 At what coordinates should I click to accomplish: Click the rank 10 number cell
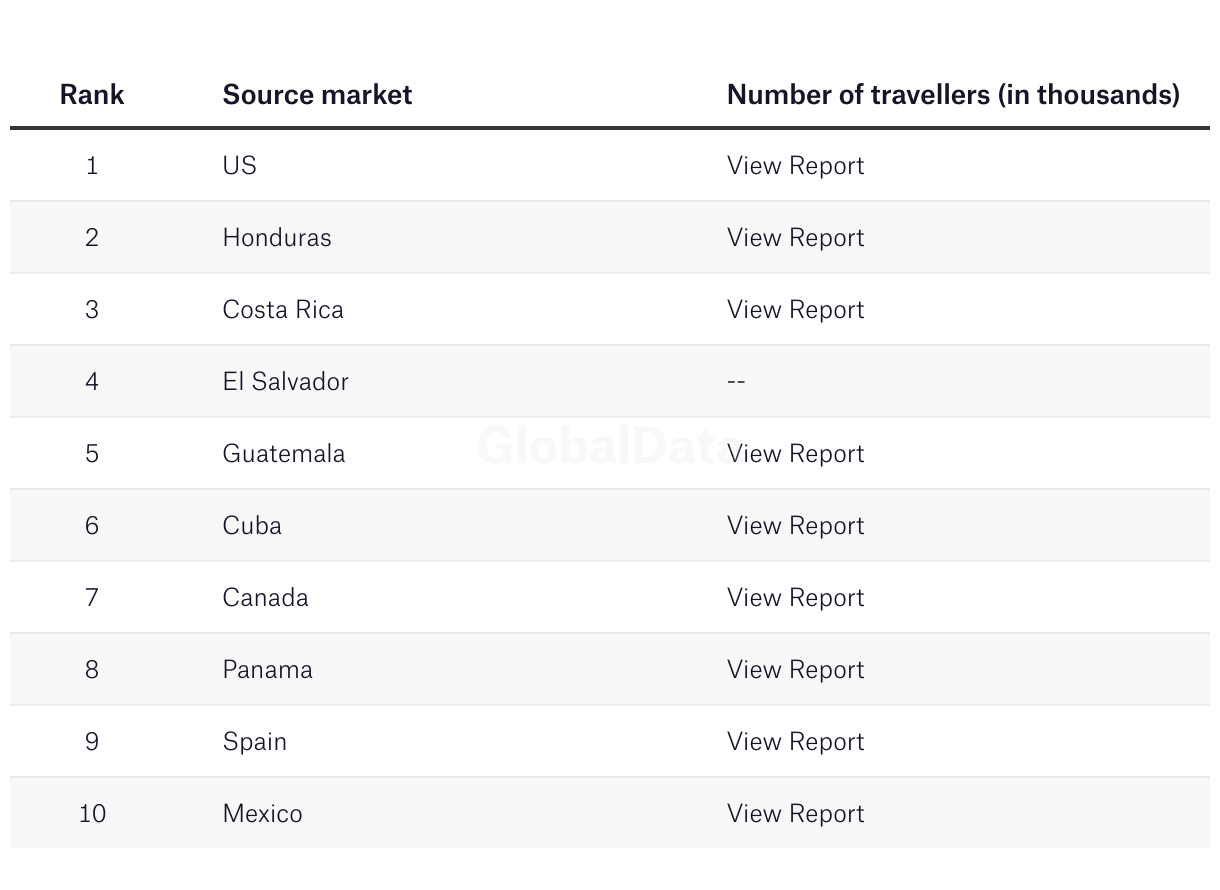coord(92,813)
